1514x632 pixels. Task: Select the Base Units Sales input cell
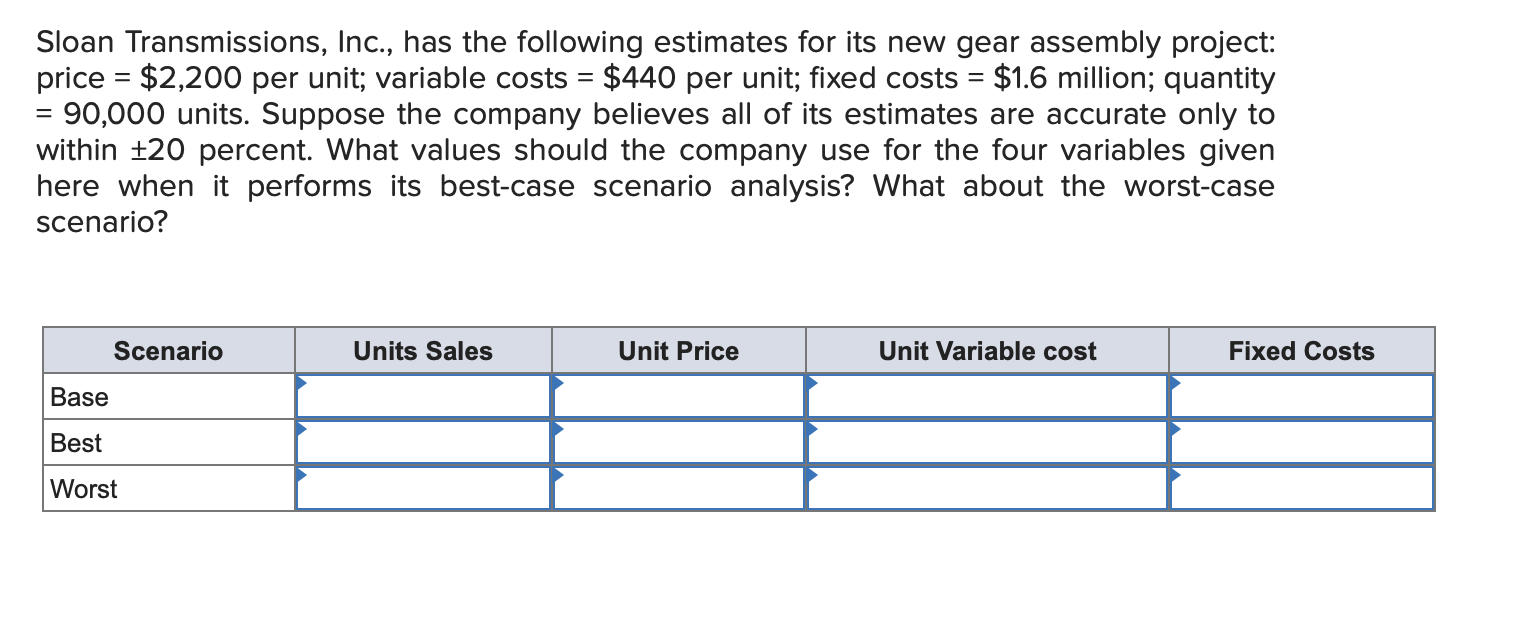click(x=423, y=397)
